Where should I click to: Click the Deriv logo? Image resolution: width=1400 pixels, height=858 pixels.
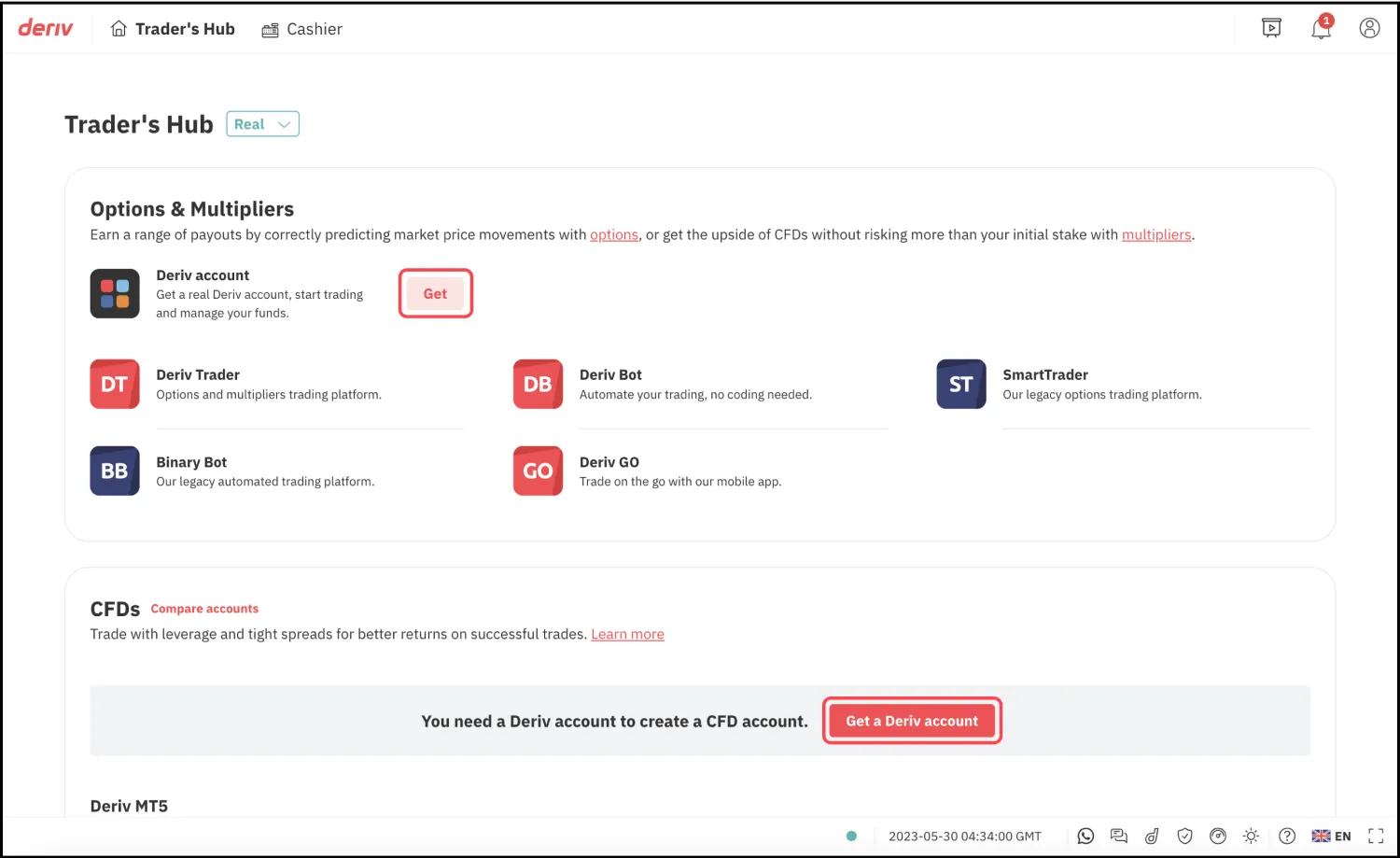tap(46, 28)
